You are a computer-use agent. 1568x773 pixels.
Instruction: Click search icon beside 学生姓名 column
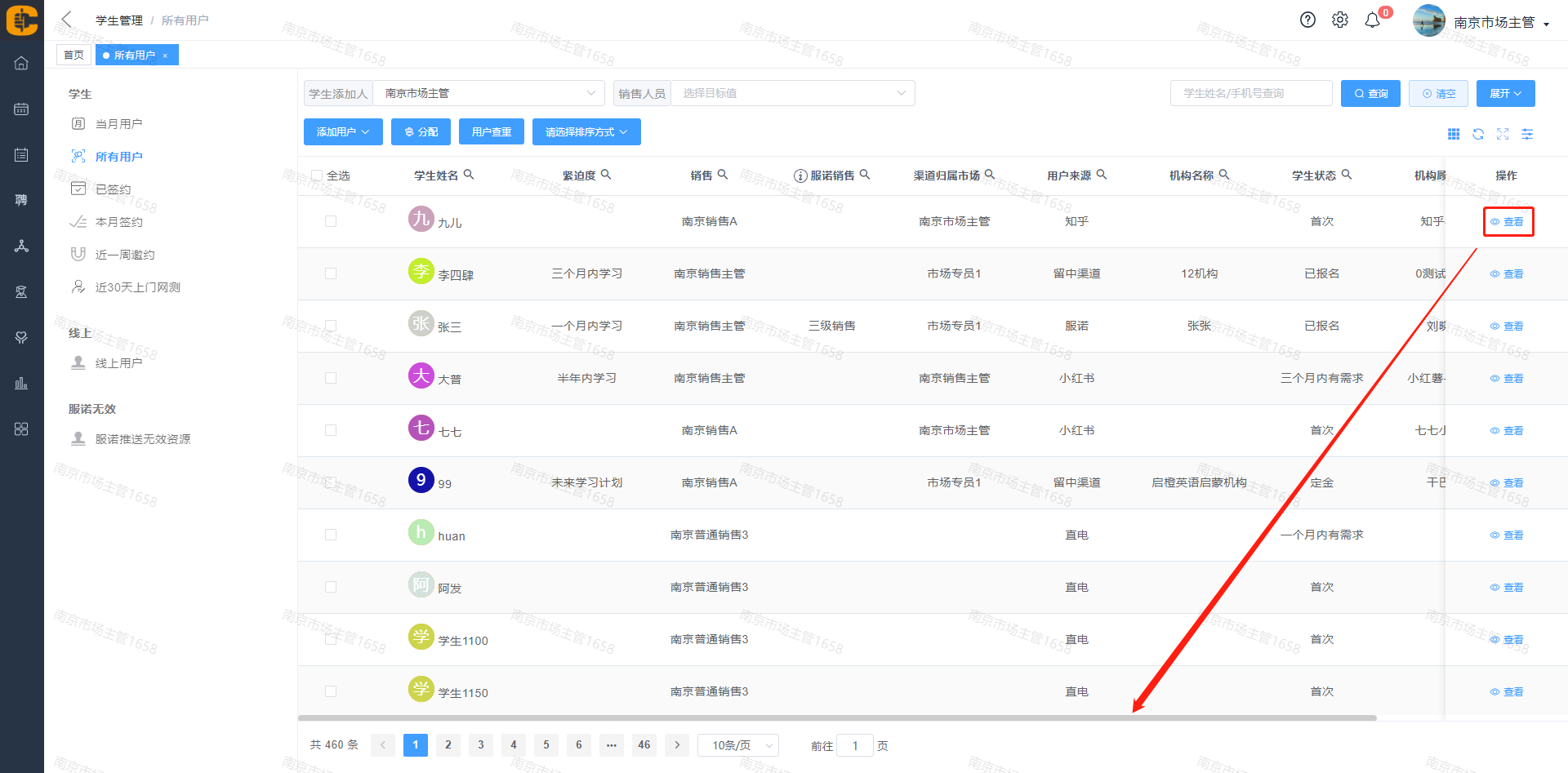pyautogui.click(x=469, y=175)
